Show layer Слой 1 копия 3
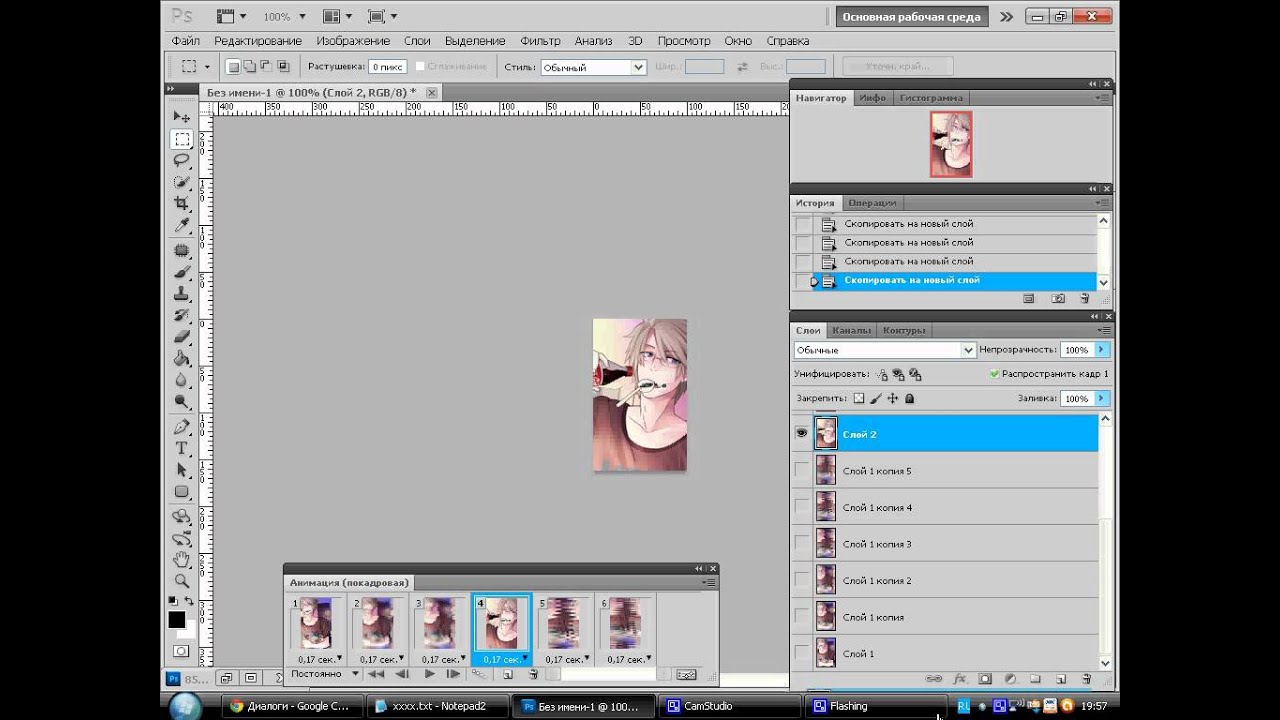The height and width of the screenshot is (720, 1280). click(802, 543)
